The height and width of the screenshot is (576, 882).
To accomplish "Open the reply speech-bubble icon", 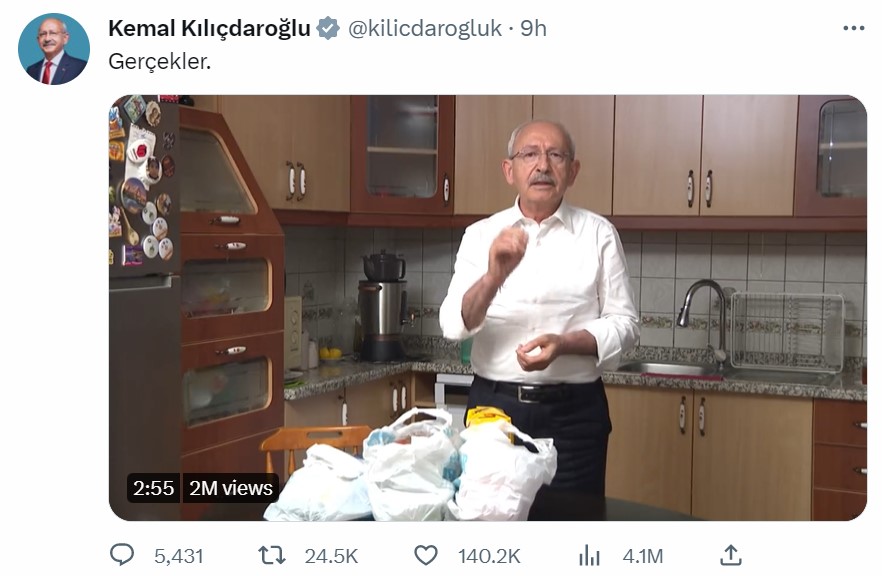I will (x=122, y=555).
